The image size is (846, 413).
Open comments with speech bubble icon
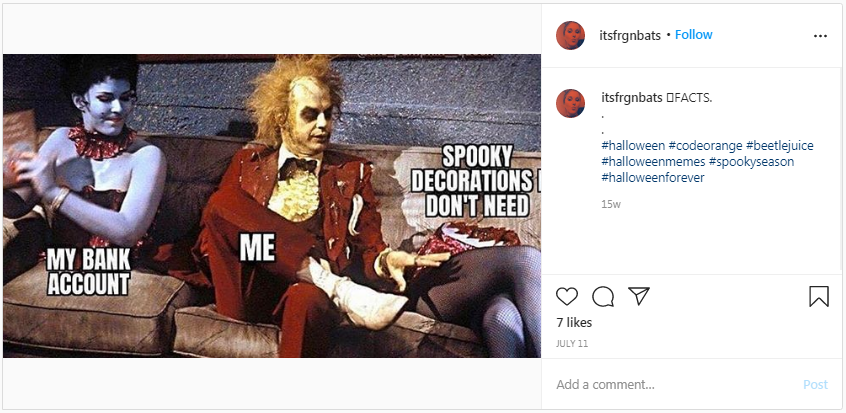pos(603,296)
